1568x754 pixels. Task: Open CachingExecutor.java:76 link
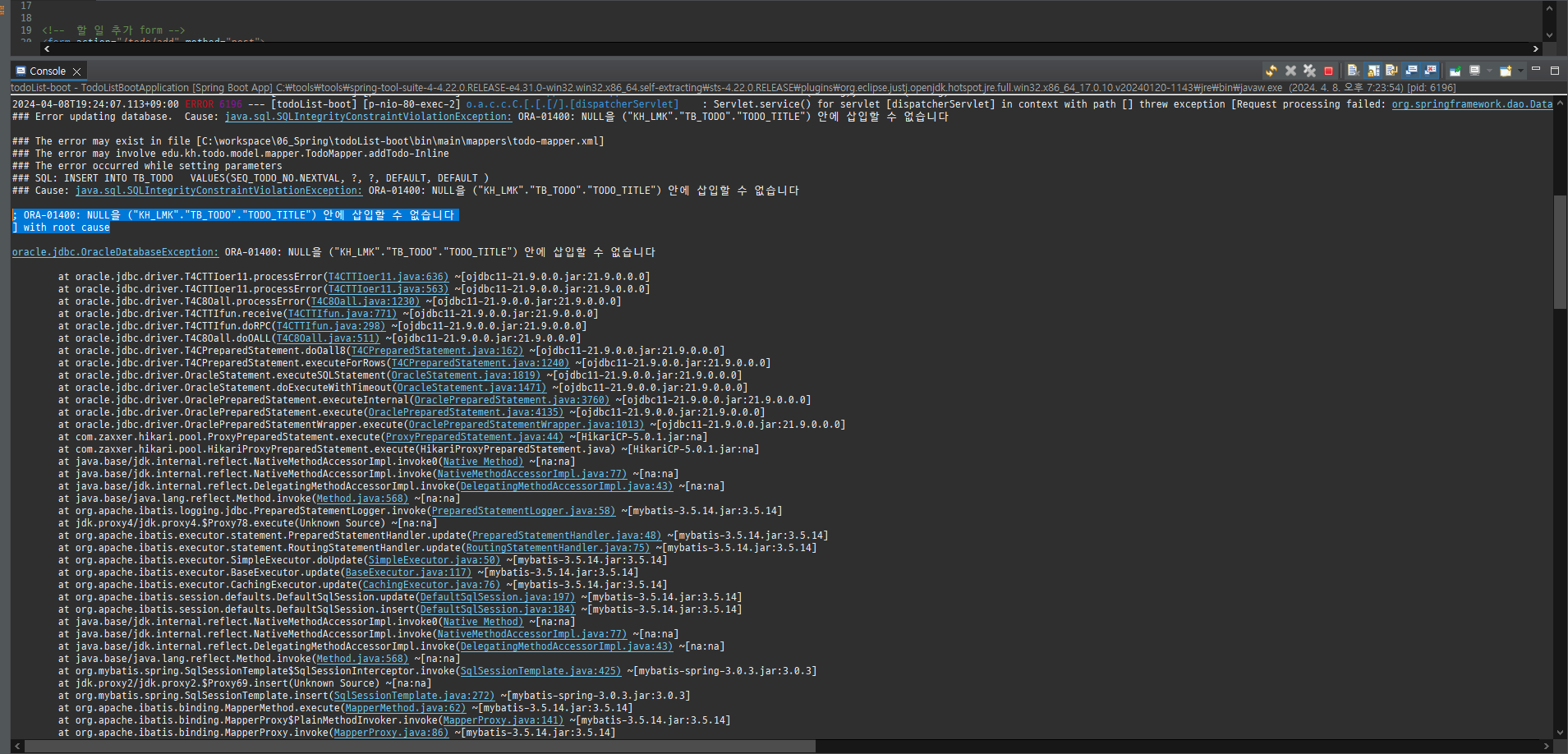tap(431, 585)
